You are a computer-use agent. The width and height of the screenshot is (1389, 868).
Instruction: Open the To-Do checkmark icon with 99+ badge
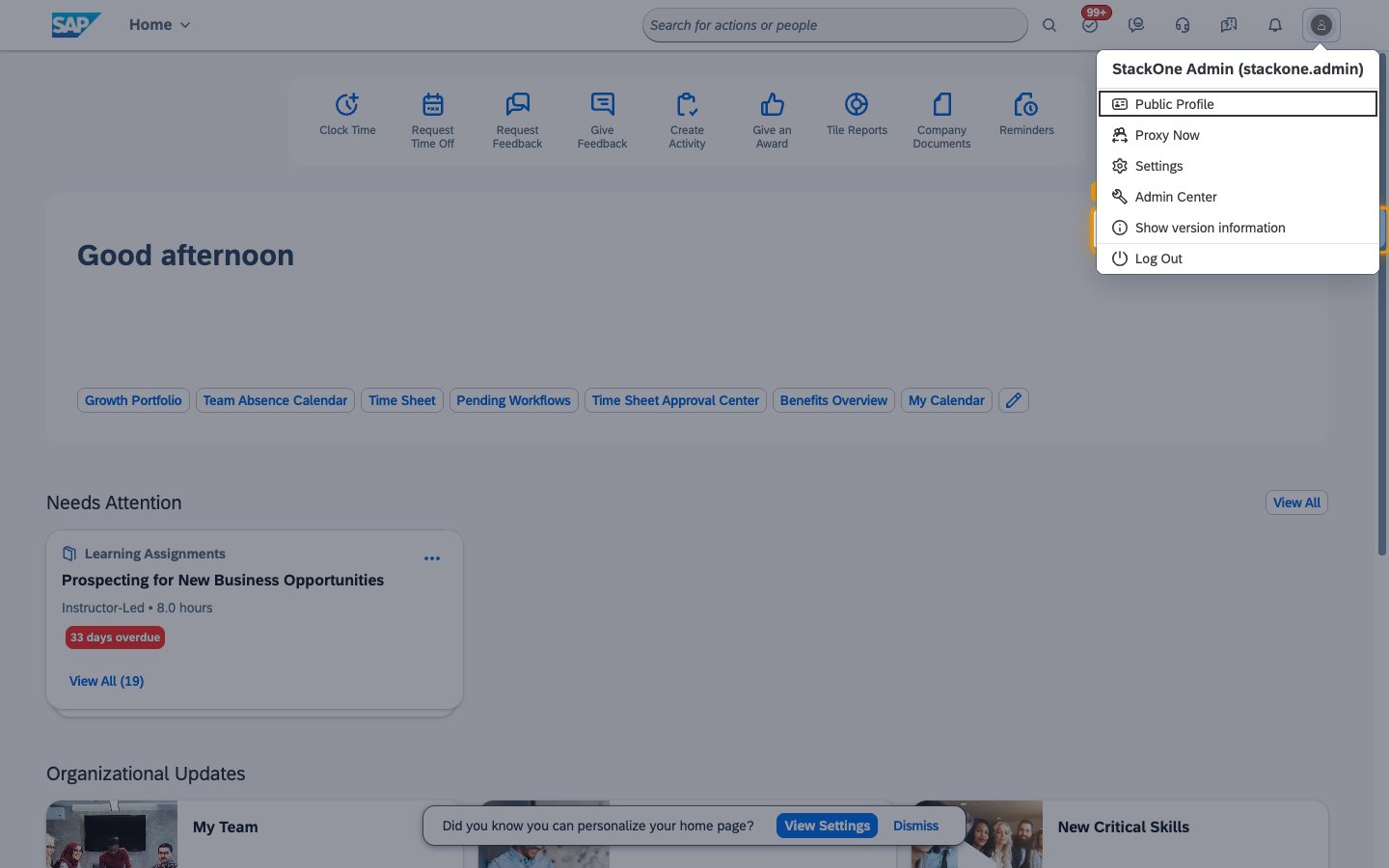1090,25
